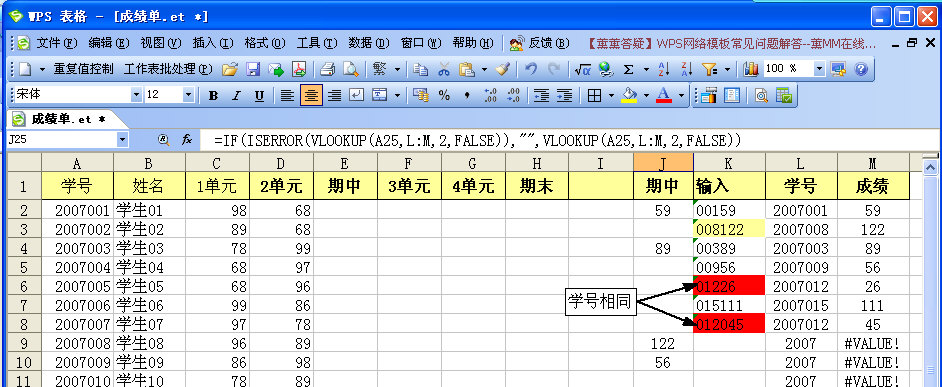Select the red cell containing 01226
This screenshot has height=387, width=942.
tap(729, 286)
